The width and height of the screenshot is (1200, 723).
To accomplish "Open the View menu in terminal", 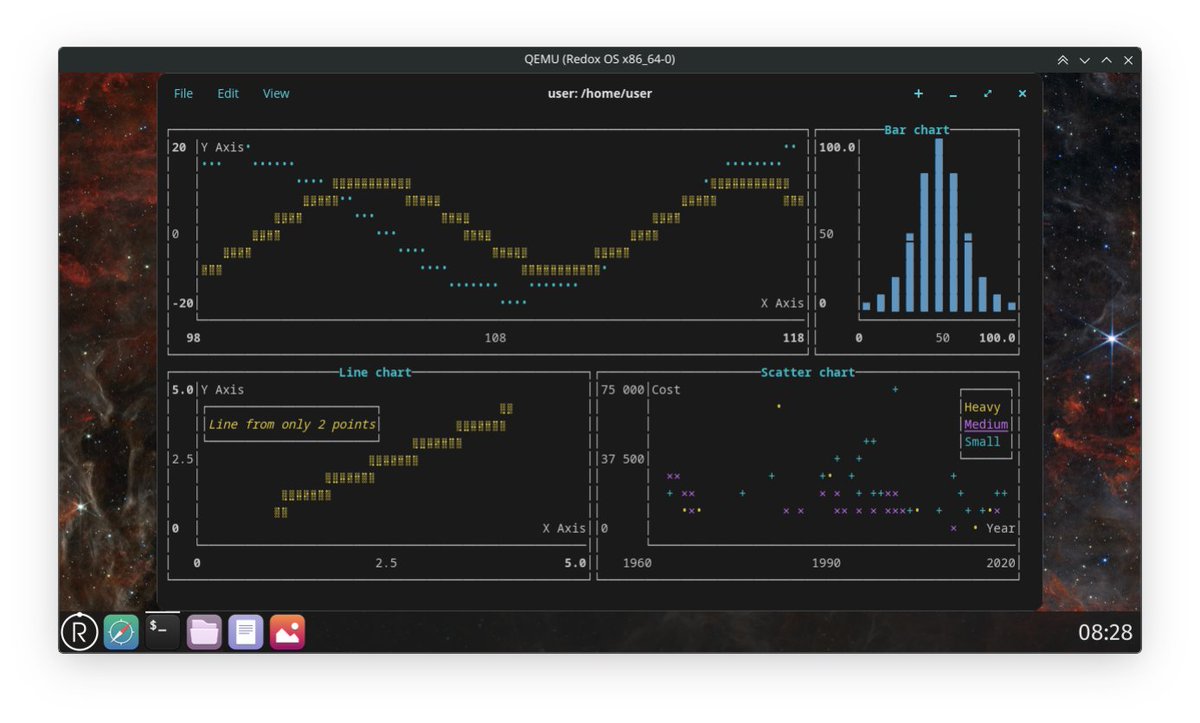I will [x=276, y=93].
